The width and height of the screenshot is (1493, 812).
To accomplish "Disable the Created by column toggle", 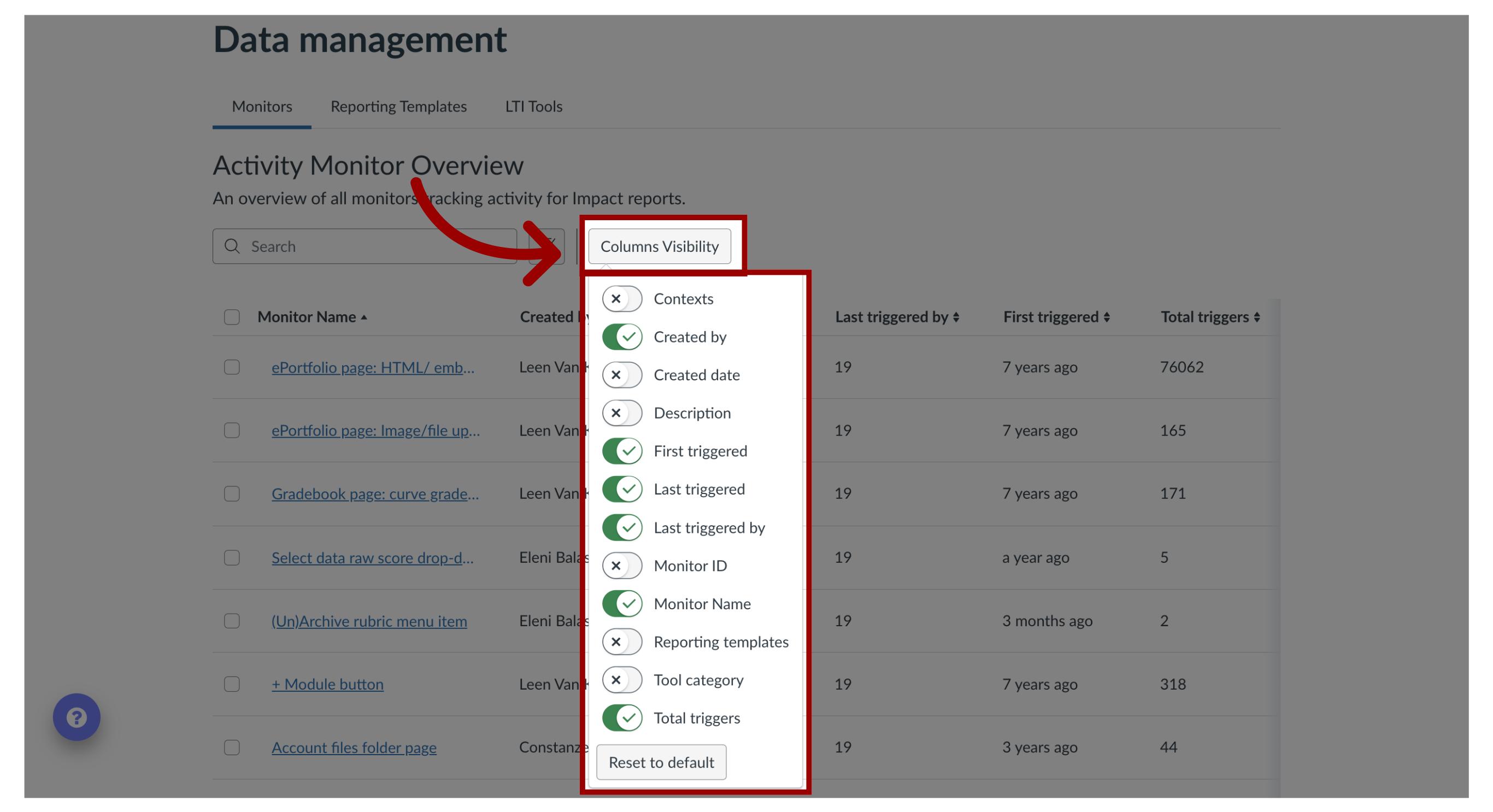I will (x=622, y=337).
